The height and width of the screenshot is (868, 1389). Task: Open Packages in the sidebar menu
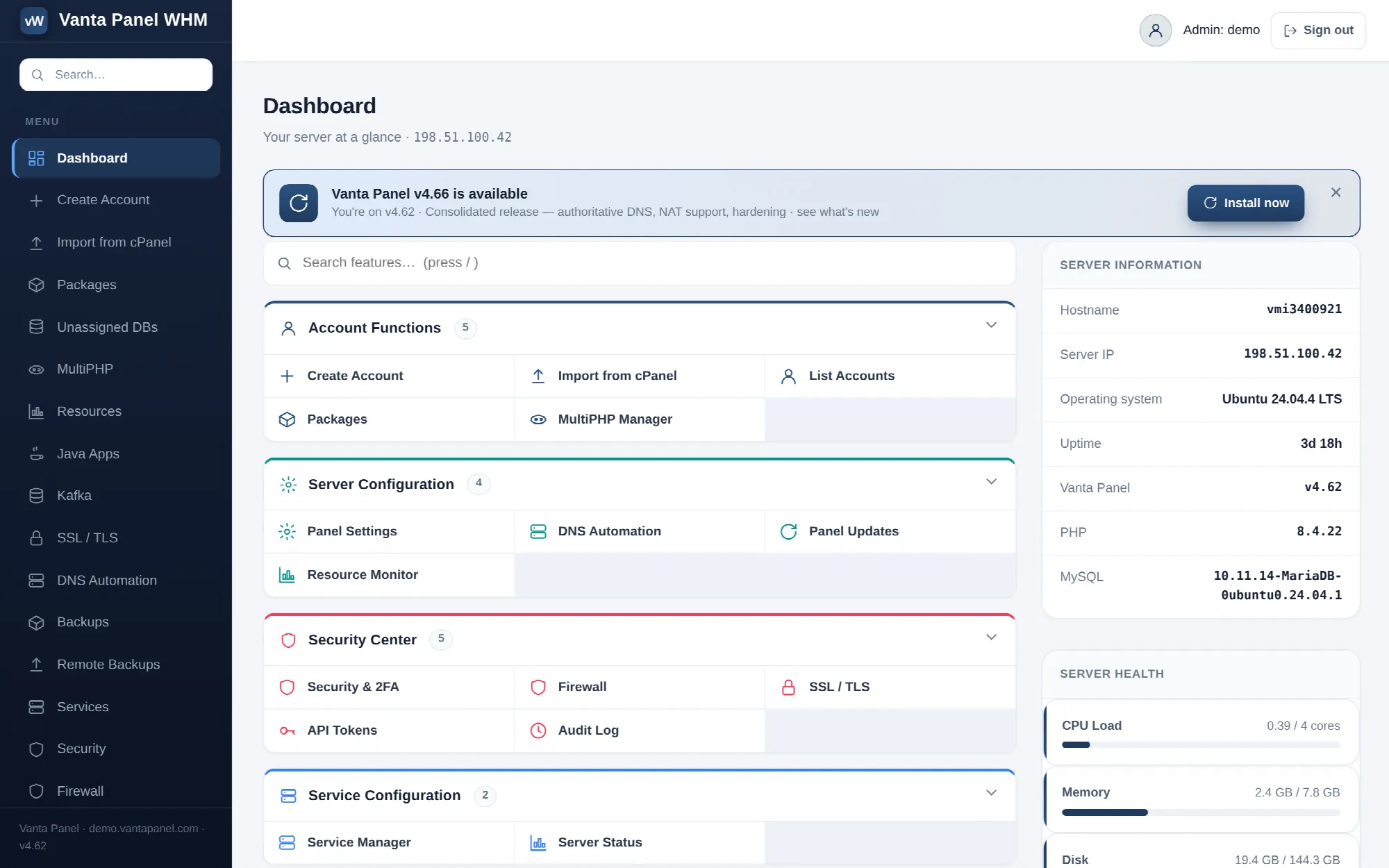pos(116,285)
